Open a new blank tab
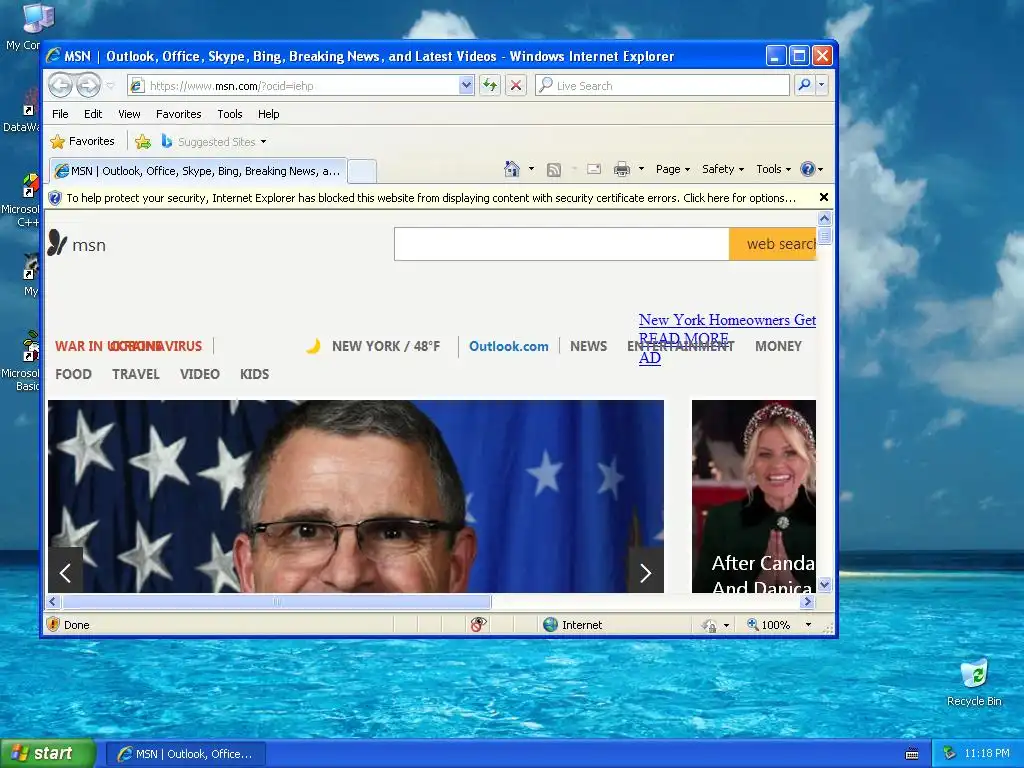The height and width of the screenshot is (768, 1024). point(362,171)
